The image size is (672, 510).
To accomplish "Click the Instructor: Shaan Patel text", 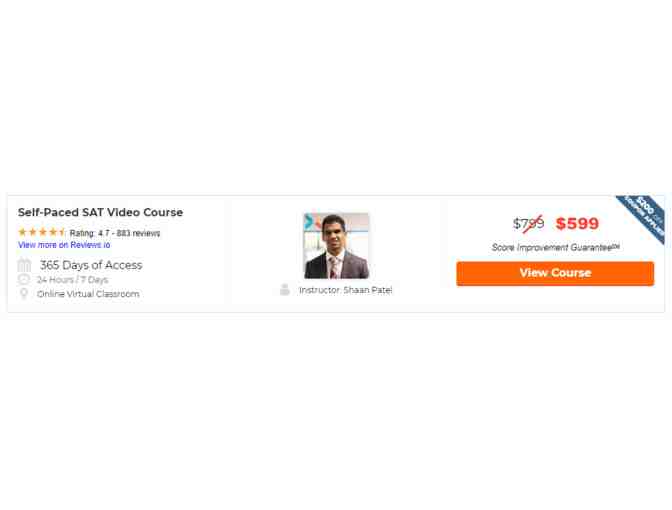I will click(345, 290).
